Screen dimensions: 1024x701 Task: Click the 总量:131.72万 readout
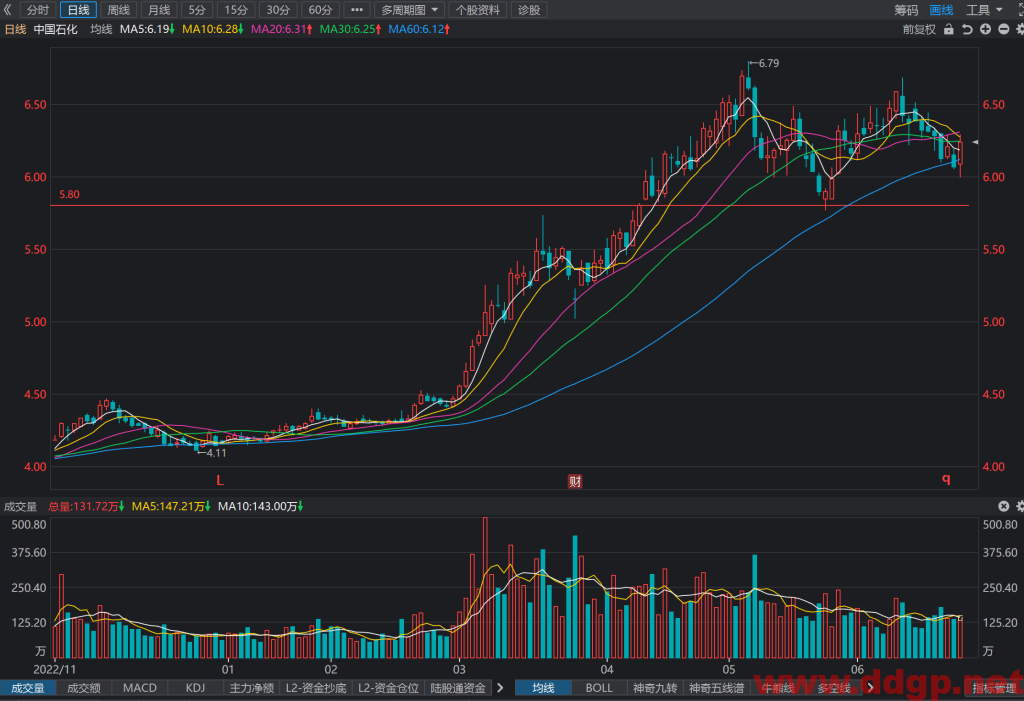pyautogui.click(x=86, y=506)
